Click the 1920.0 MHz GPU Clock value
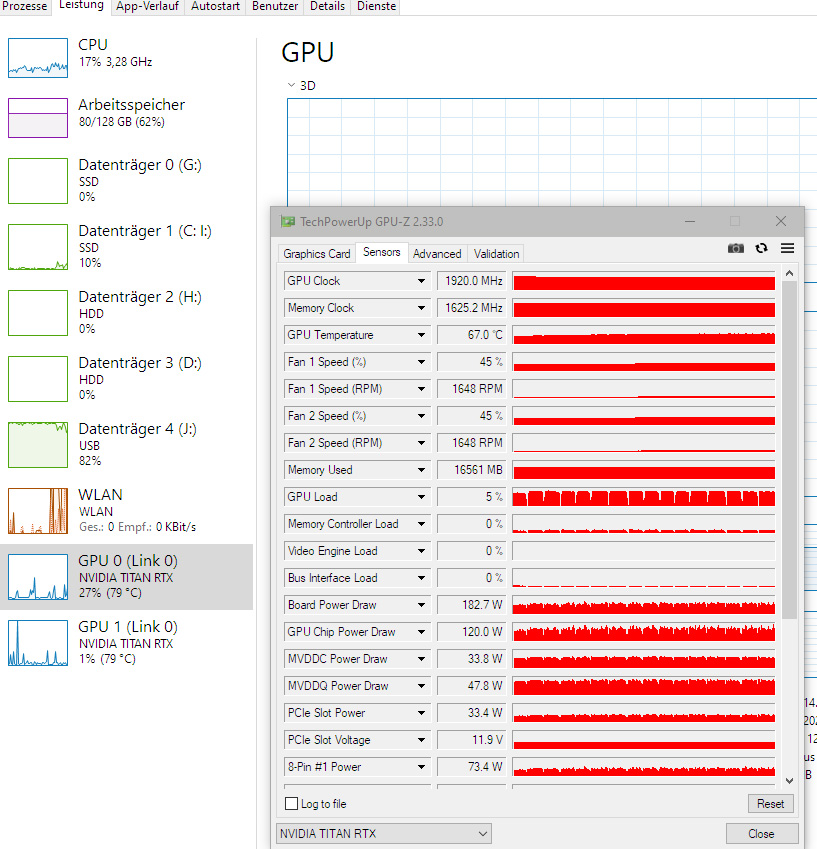The image size is (817, 849). coord(472,281)
